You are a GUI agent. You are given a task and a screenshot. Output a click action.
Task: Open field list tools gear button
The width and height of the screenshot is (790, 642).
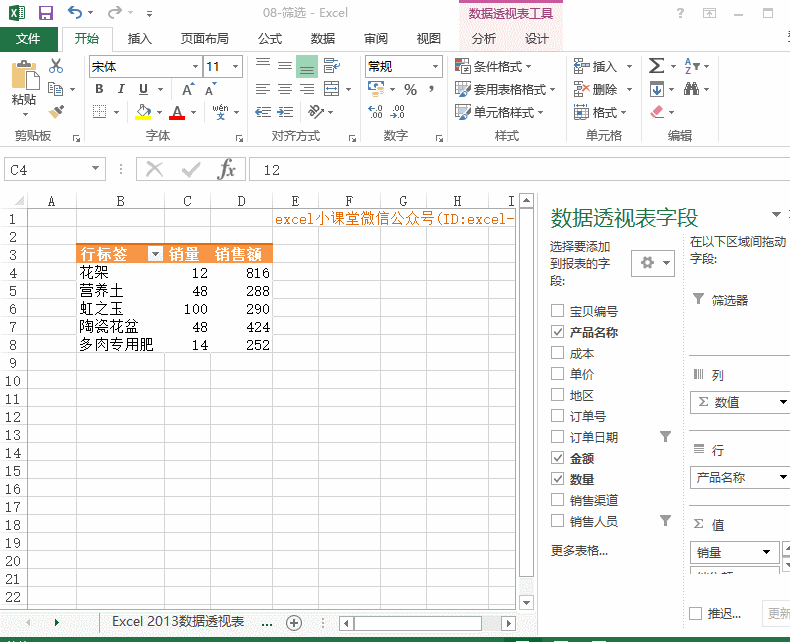click(x=652, y=263)
